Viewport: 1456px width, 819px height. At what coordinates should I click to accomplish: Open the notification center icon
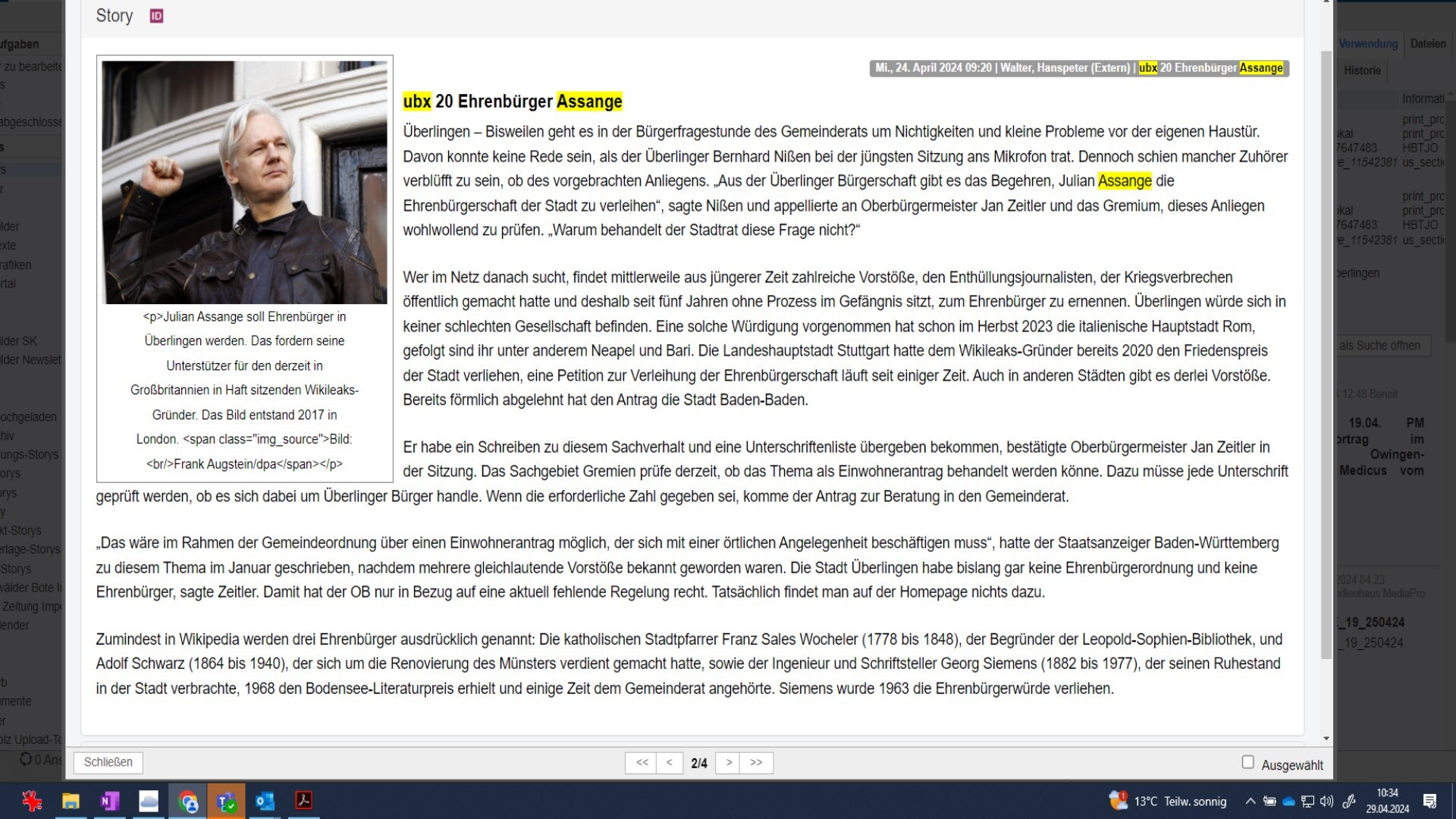pos(1430,802)
